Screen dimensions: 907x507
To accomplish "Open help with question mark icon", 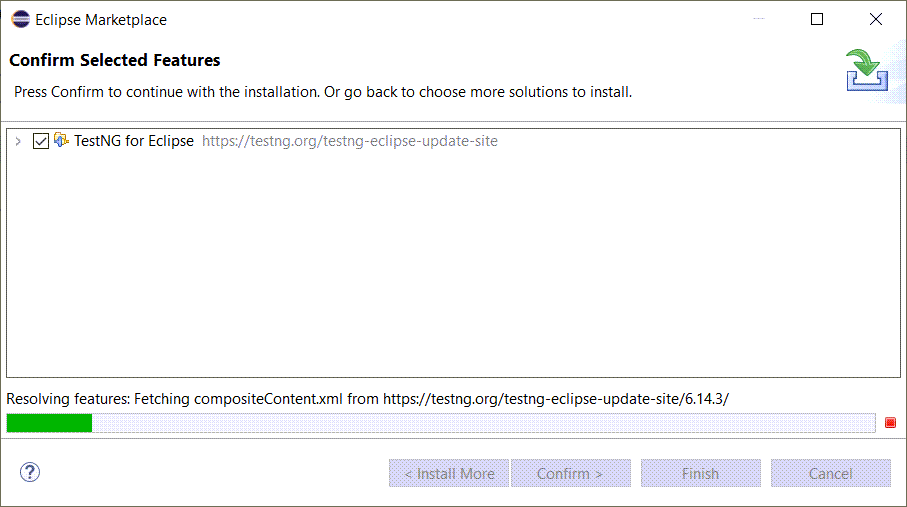I will point(30,472).
